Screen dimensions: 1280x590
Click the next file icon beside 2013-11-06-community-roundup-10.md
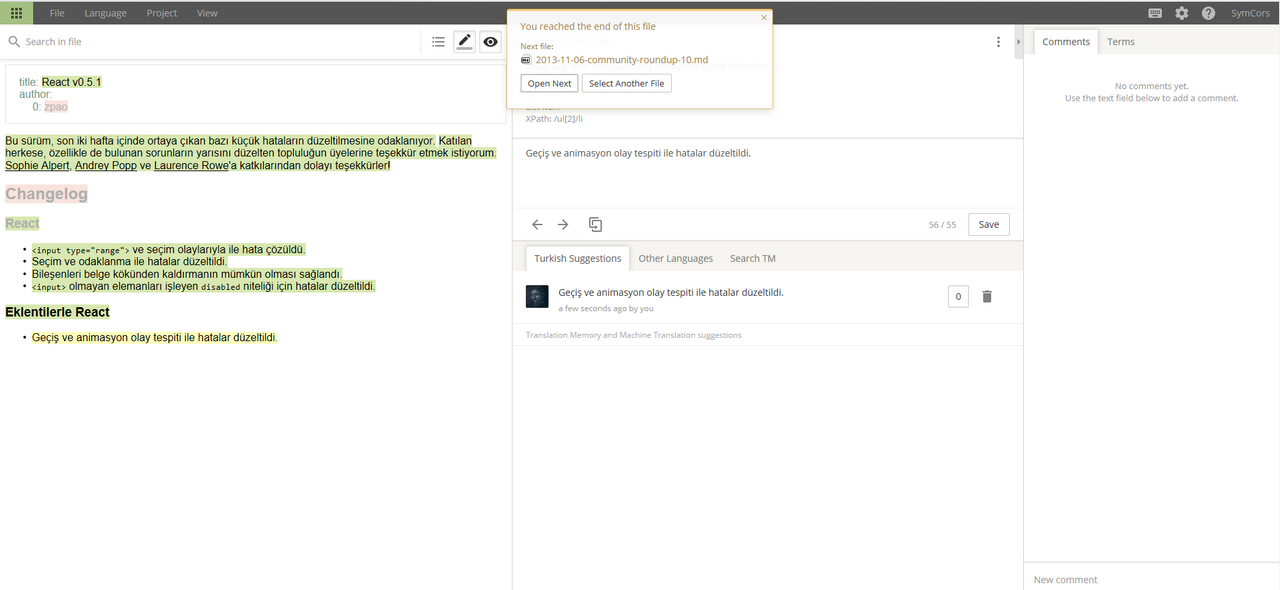pos(526,60)
